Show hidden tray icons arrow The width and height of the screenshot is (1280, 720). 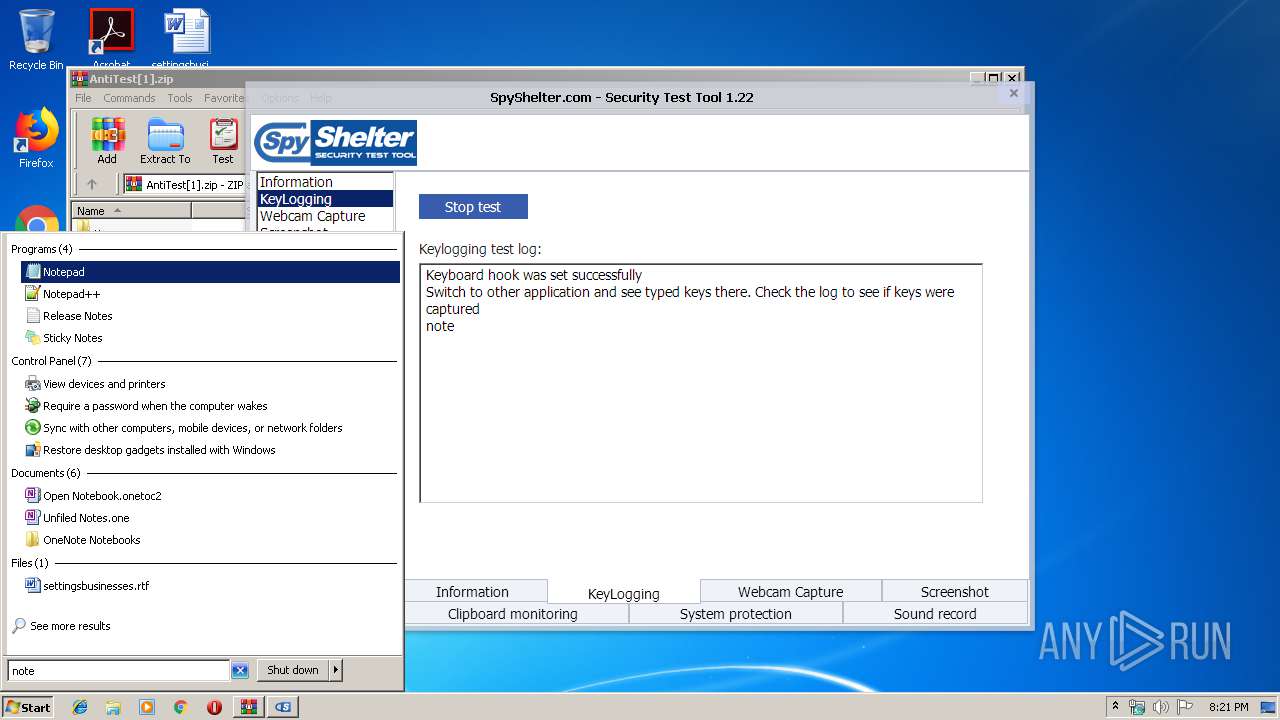[1116, 707]
